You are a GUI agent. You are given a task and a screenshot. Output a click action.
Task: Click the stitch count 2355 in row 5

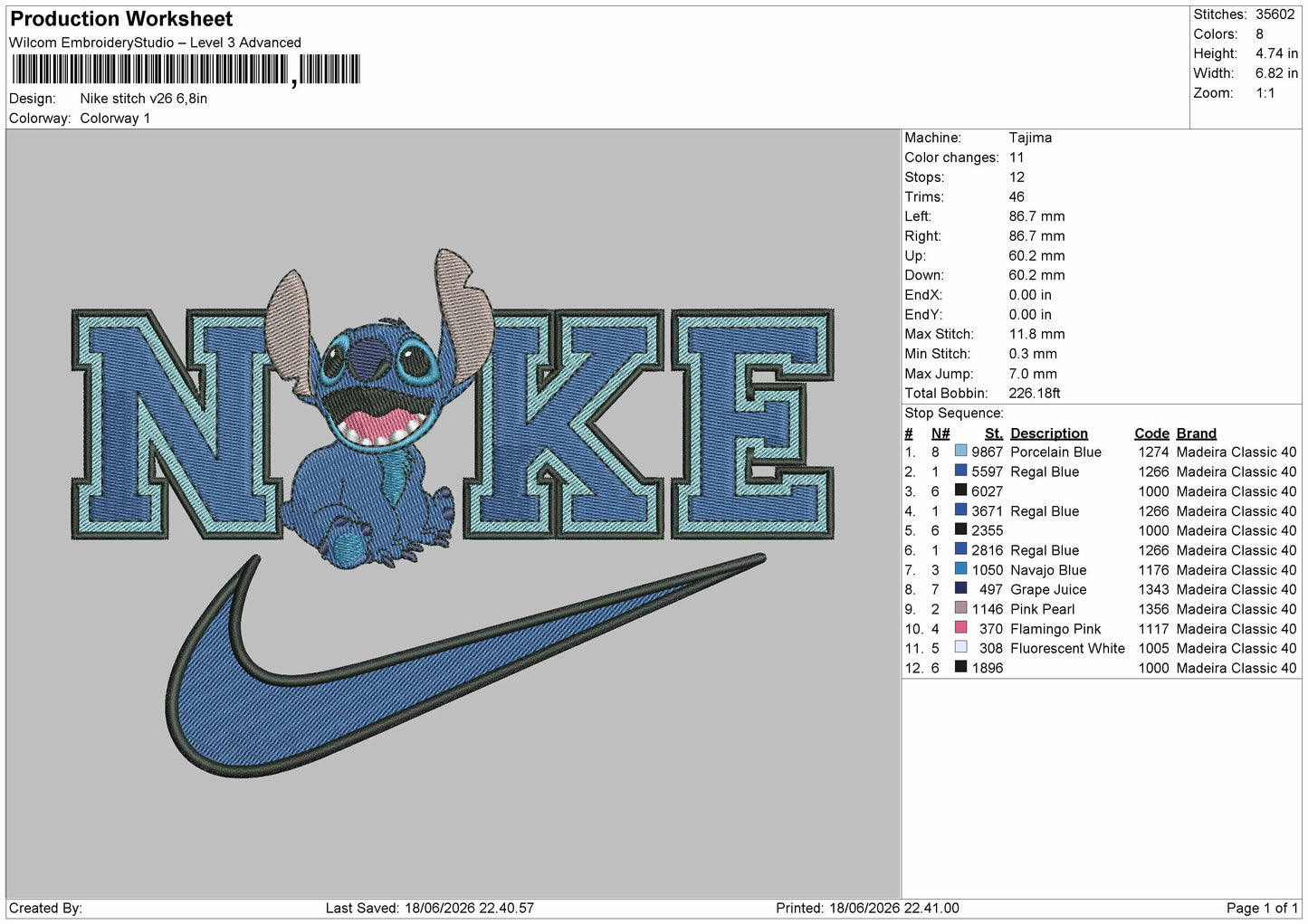tap(988, 530)
